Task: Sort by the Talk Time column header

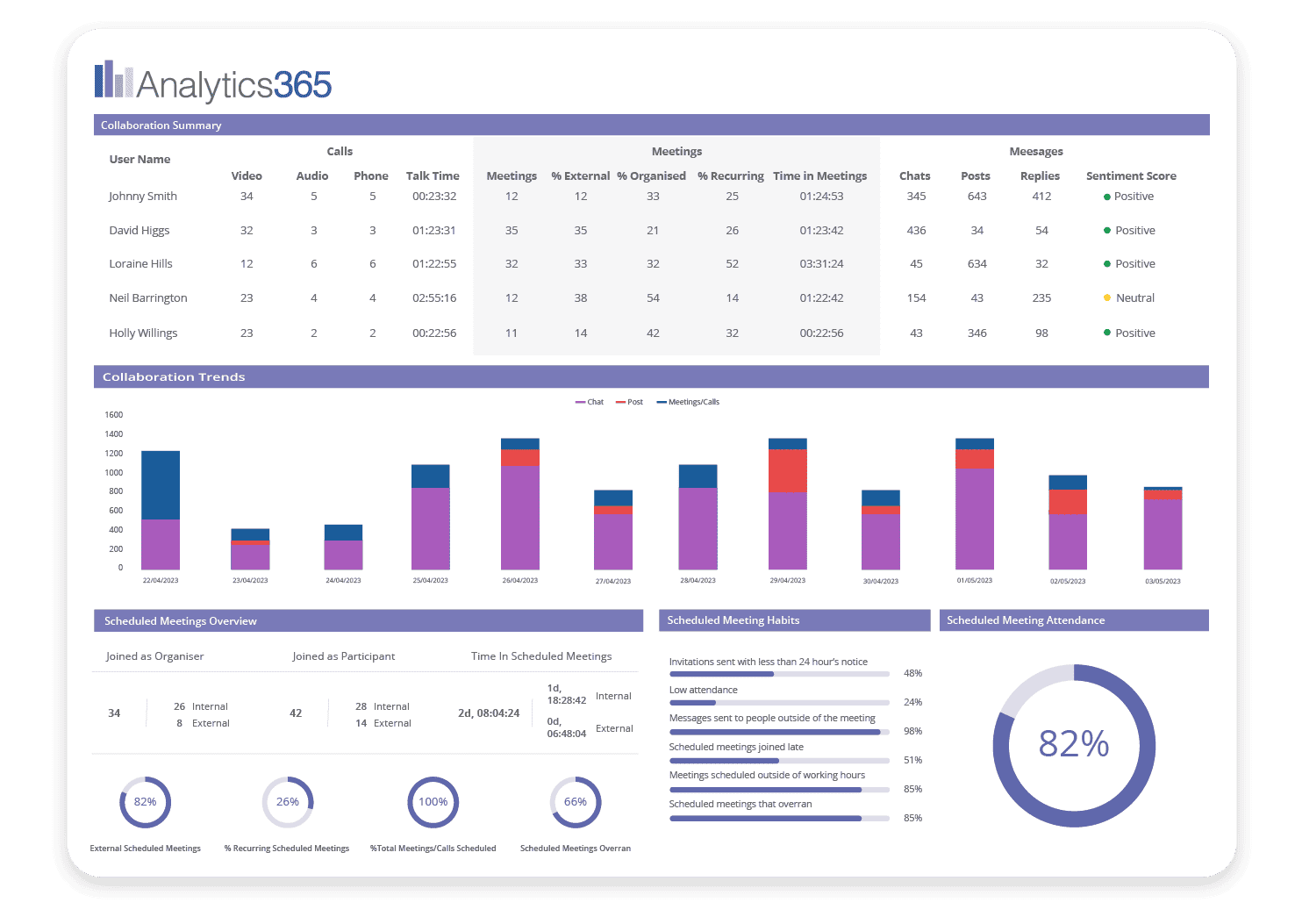Action: point(433,175)
